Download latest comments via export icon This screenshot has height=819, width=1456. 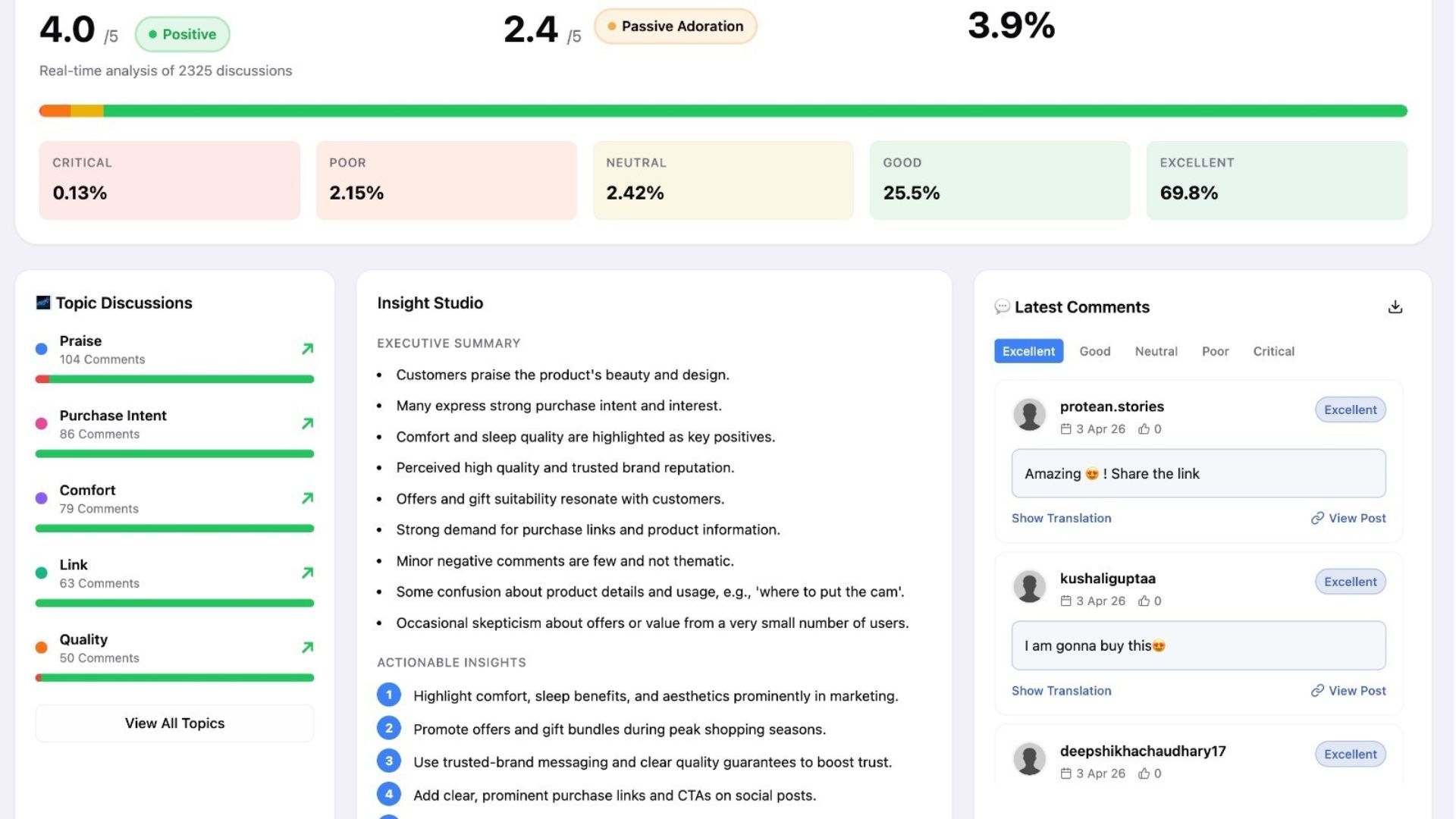tap(1395, 307)
